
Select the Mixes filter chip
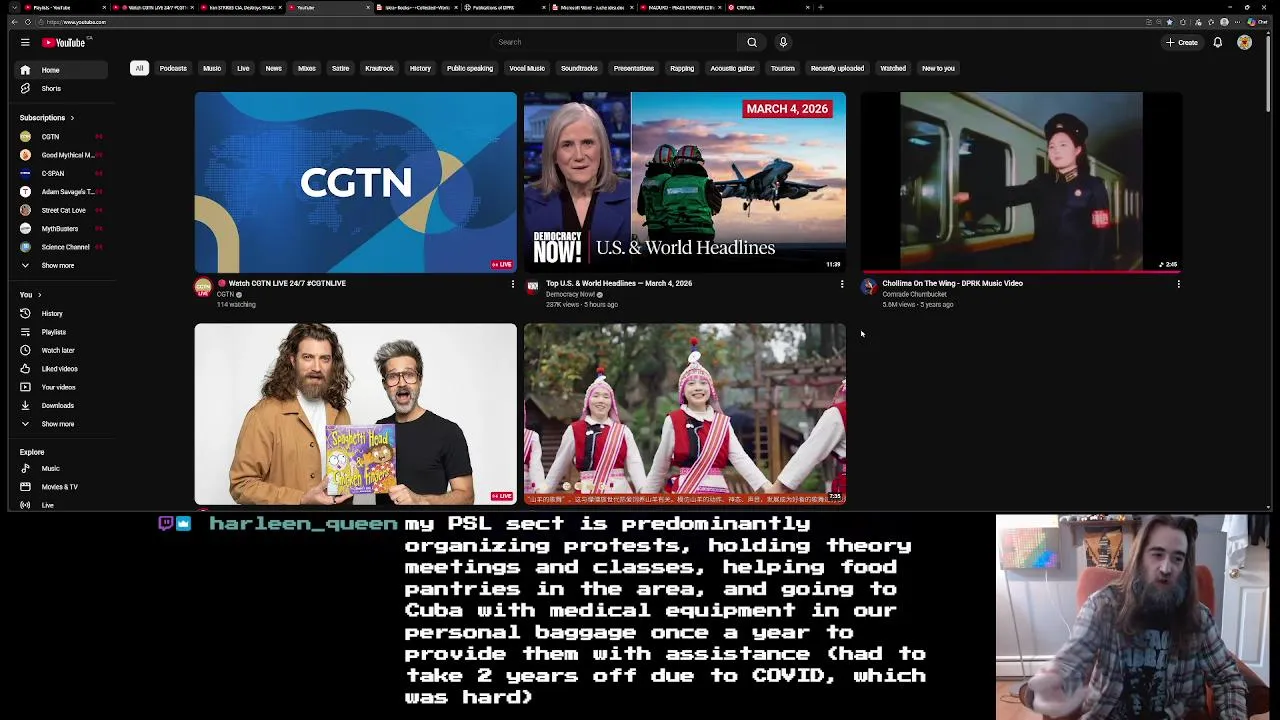click(x=307, y=68)
